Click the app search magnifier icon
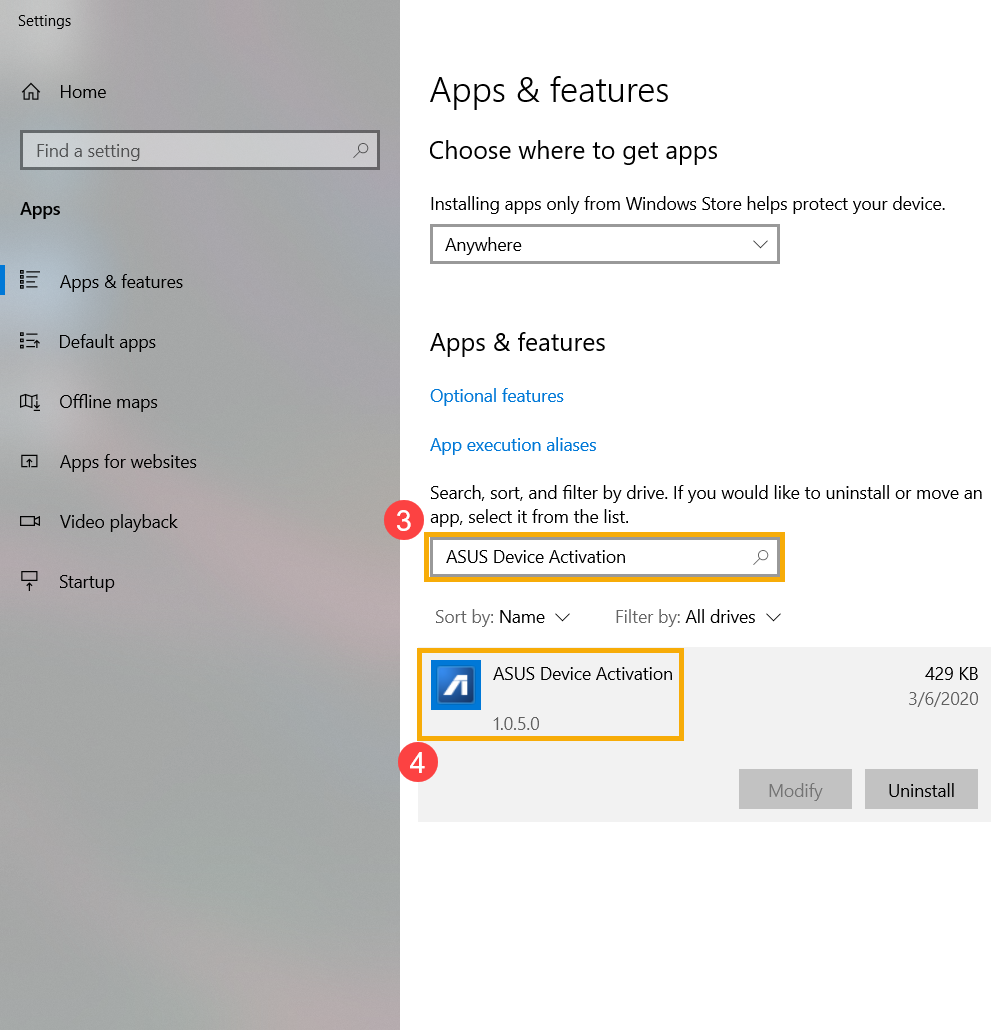994x1030 pixels. [x=760, y=557]
